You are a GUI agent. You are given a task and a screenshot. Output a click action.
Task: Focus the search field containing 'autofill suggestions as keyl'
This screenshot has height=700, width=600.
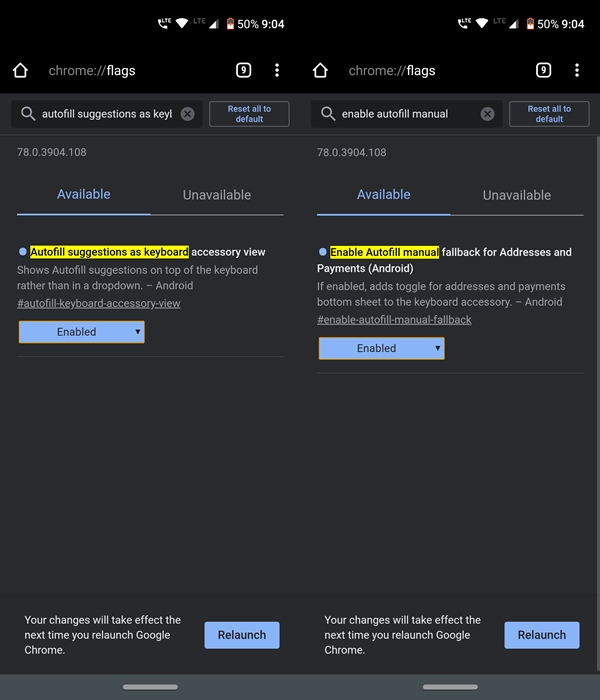point(105,114)
